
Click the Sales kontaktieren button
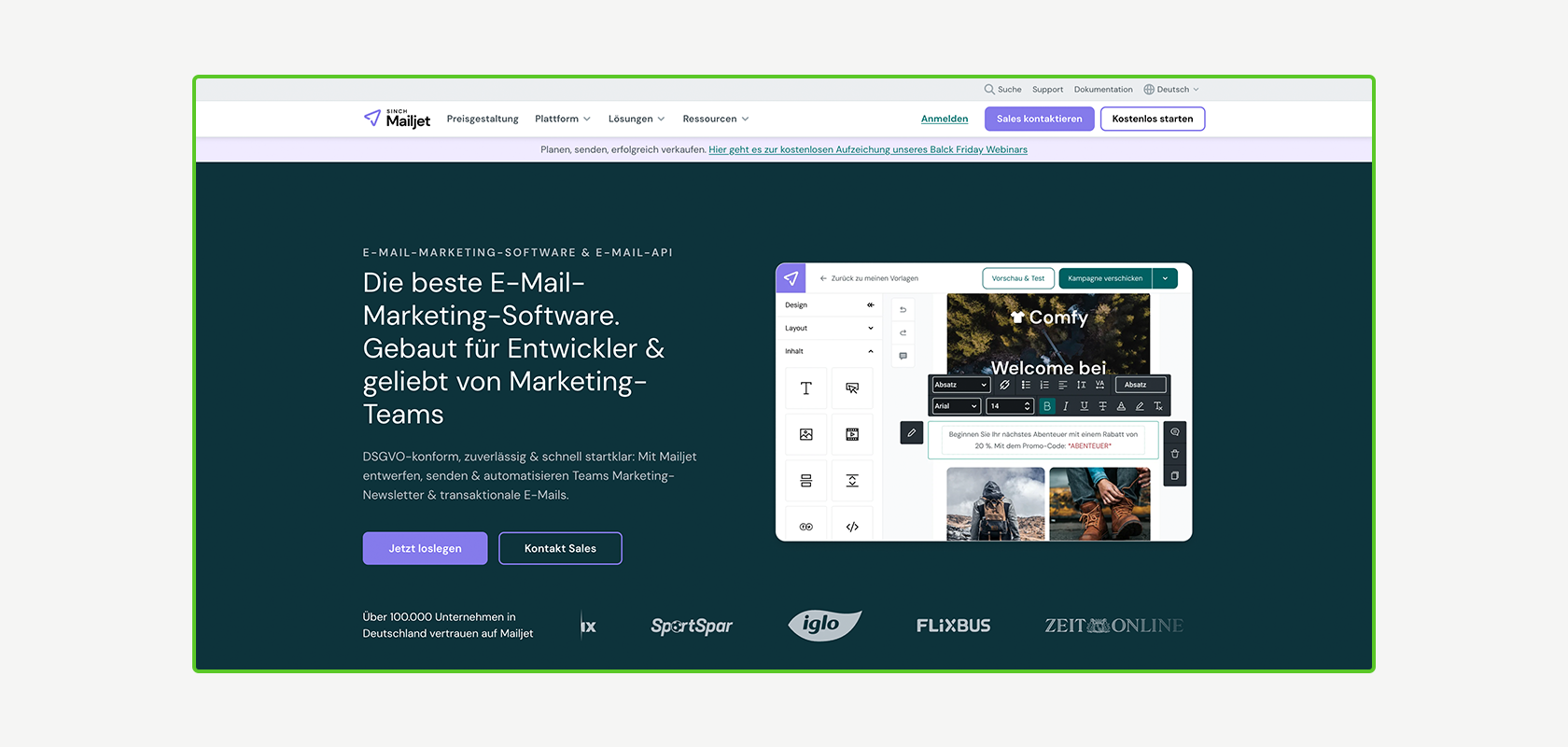(1040, 119)
